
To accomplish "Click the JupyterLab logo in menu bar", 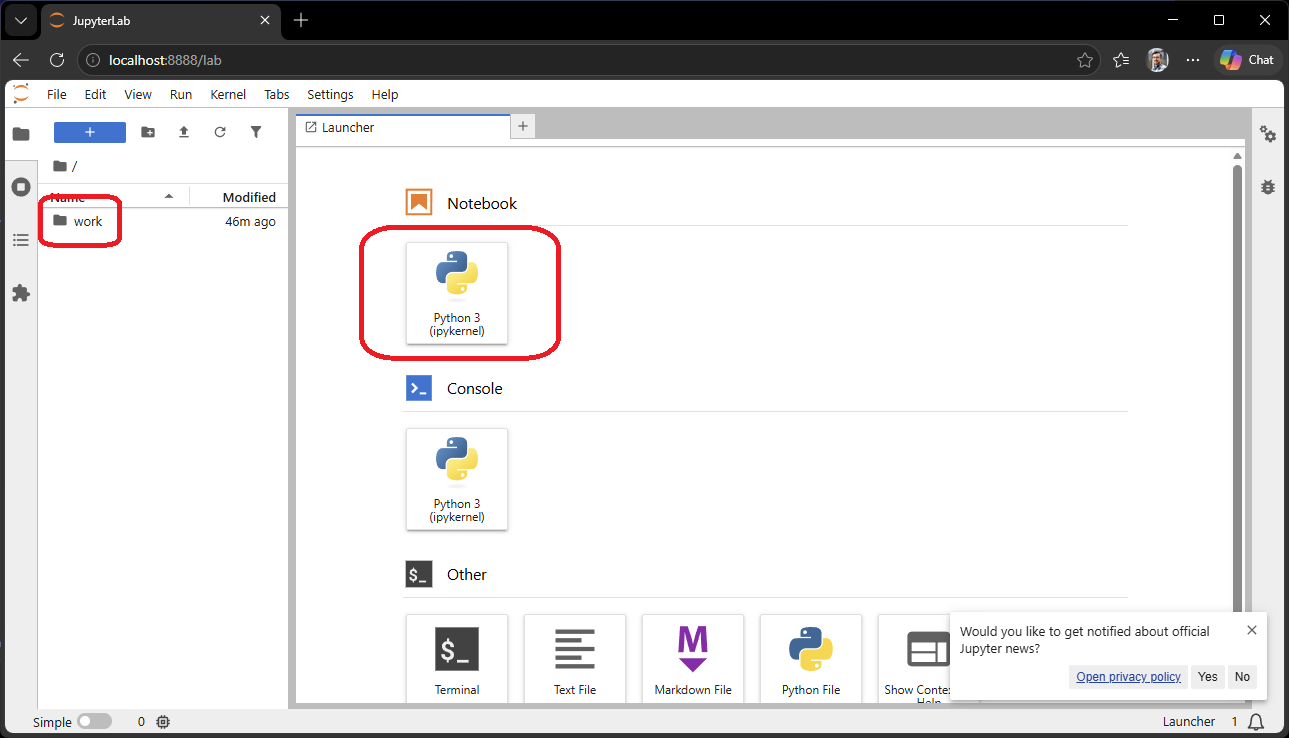I will click(x=21, y=94).
